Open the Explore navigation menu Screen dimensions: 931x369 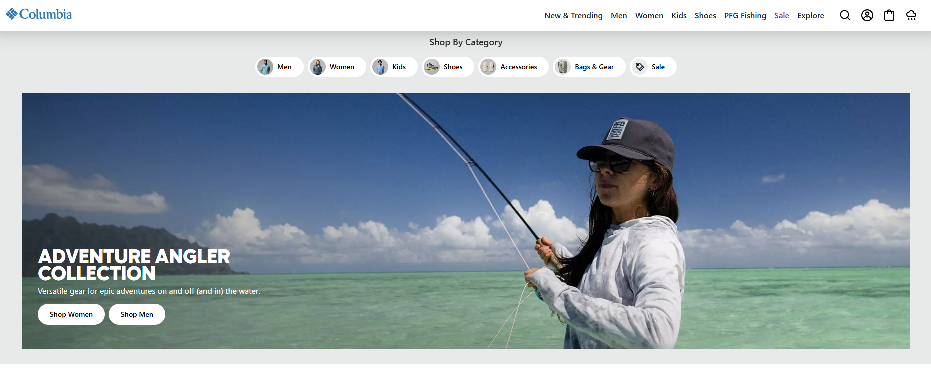pos(810,15)
